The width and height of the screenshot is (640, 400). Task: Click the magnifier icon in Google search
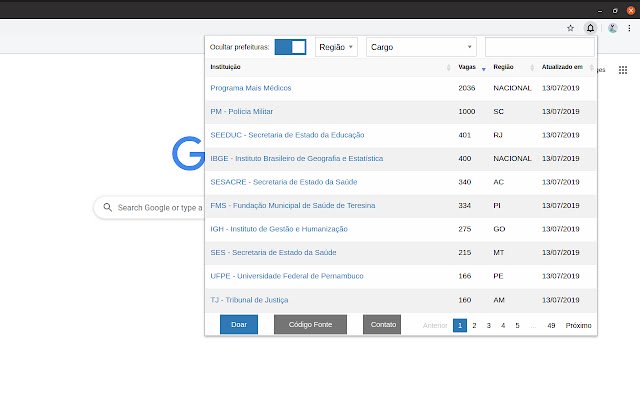[x=107, y=207]
